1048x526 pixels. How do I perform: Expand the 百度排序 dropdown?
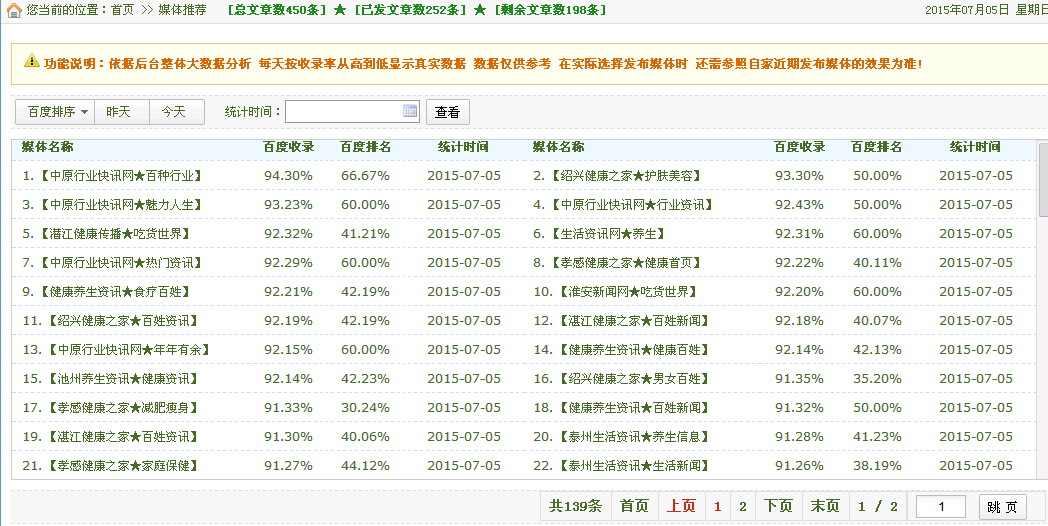click(55, 112)
